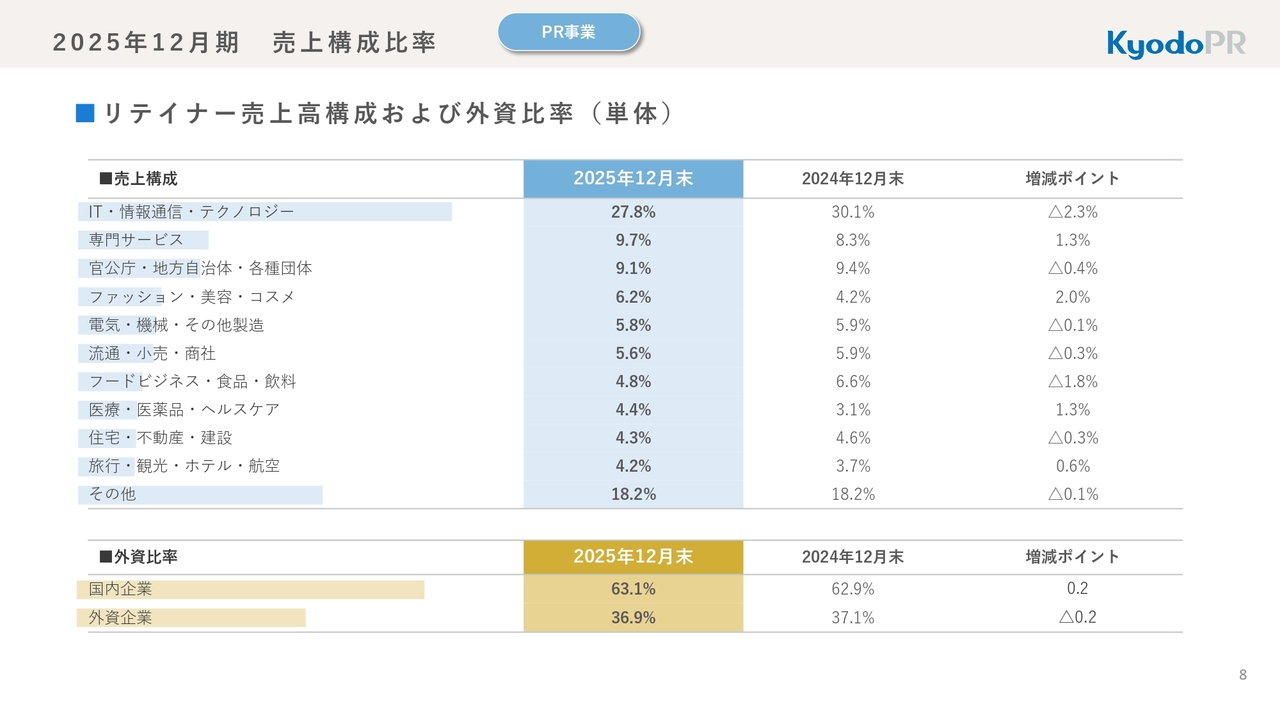1280x720 pixels.
Task: Click the ■外資比率 table header label
Action: [x=138, y=557]
